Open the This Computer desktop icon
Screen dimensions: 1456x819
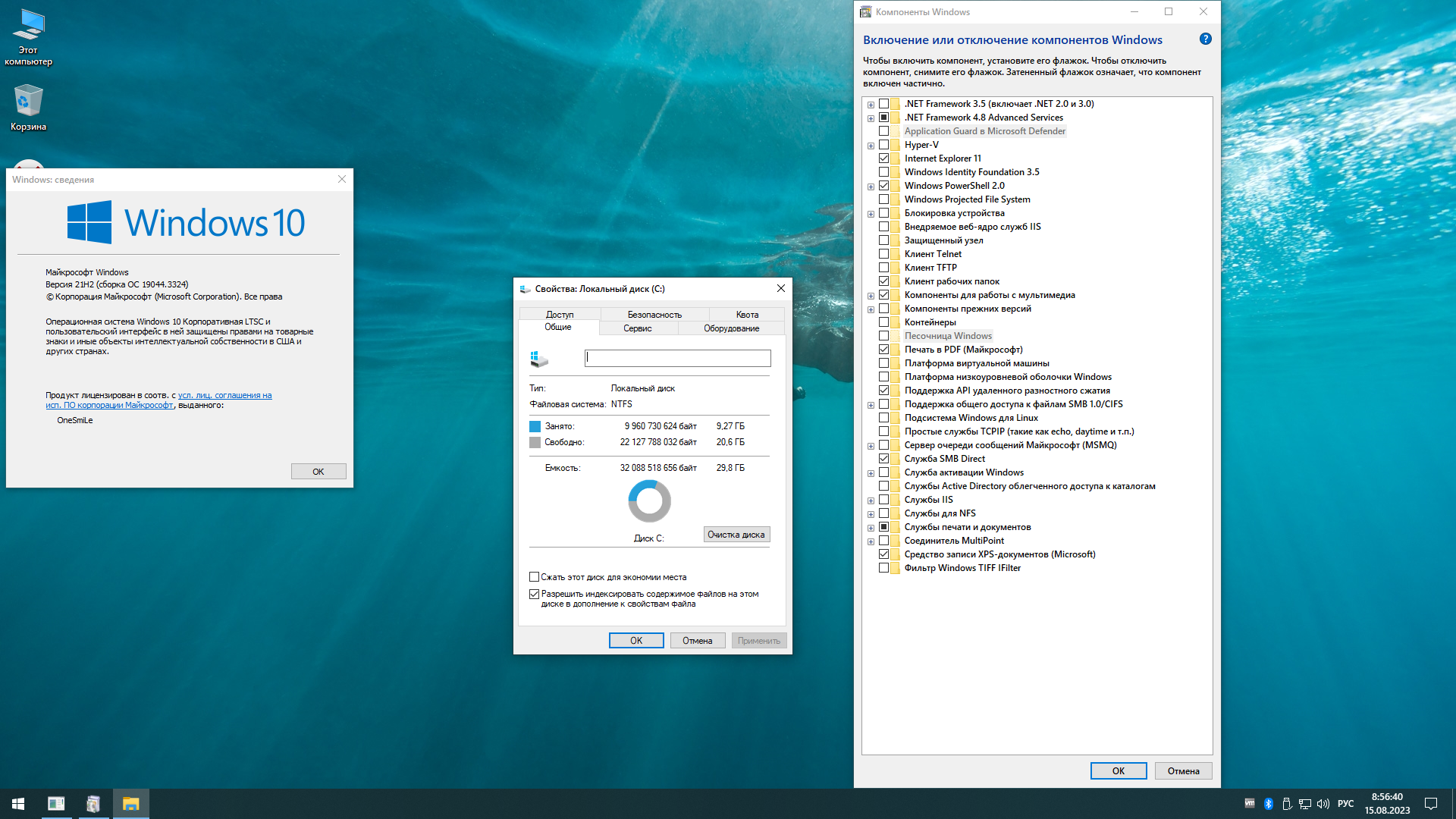(x=28, y=36)
